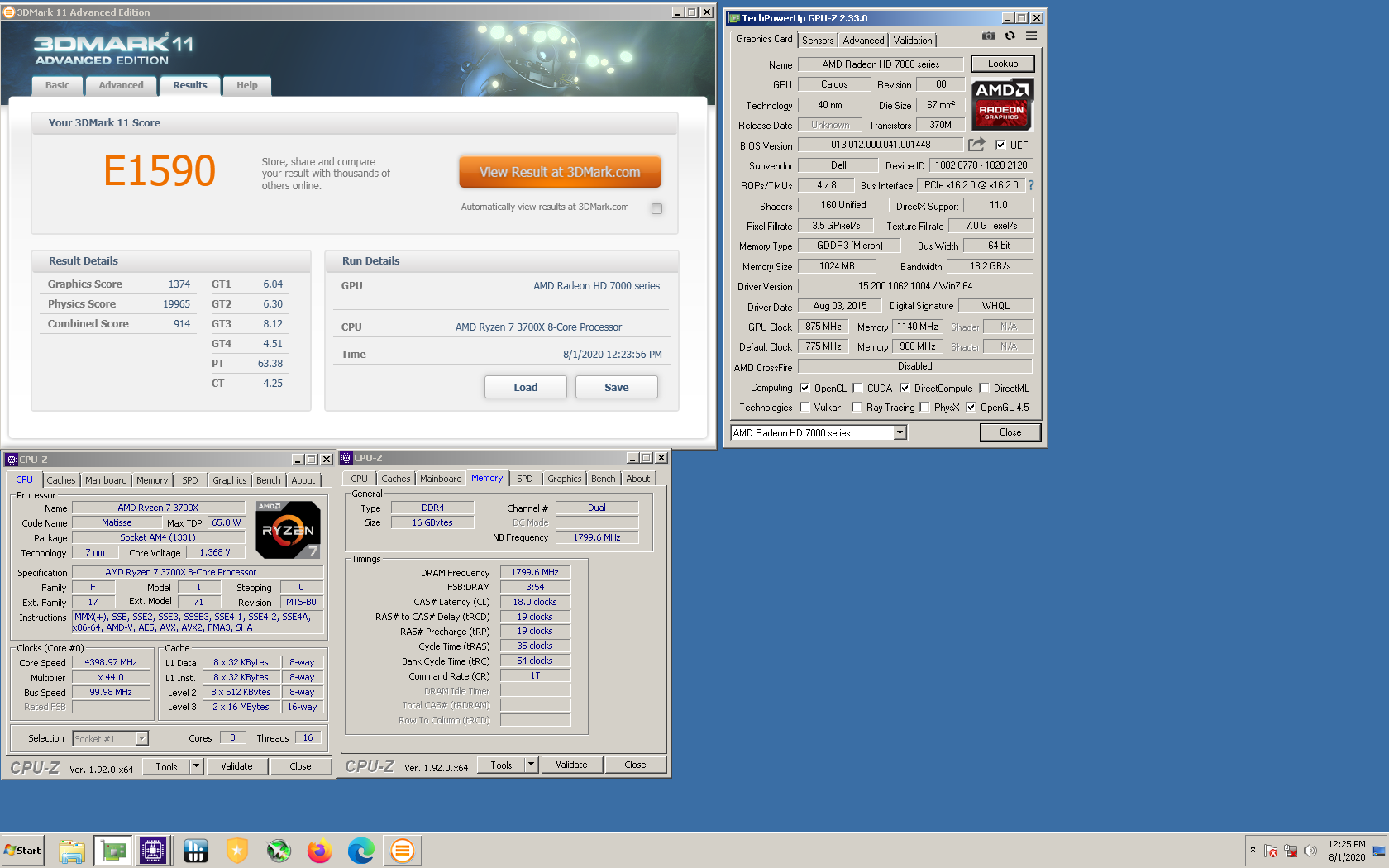Image resolution: width=1389 pixels, height=868 pixels.
Task: Open the GPU selection dropdown in GPU-Z
Action: [x=900, y=432]
